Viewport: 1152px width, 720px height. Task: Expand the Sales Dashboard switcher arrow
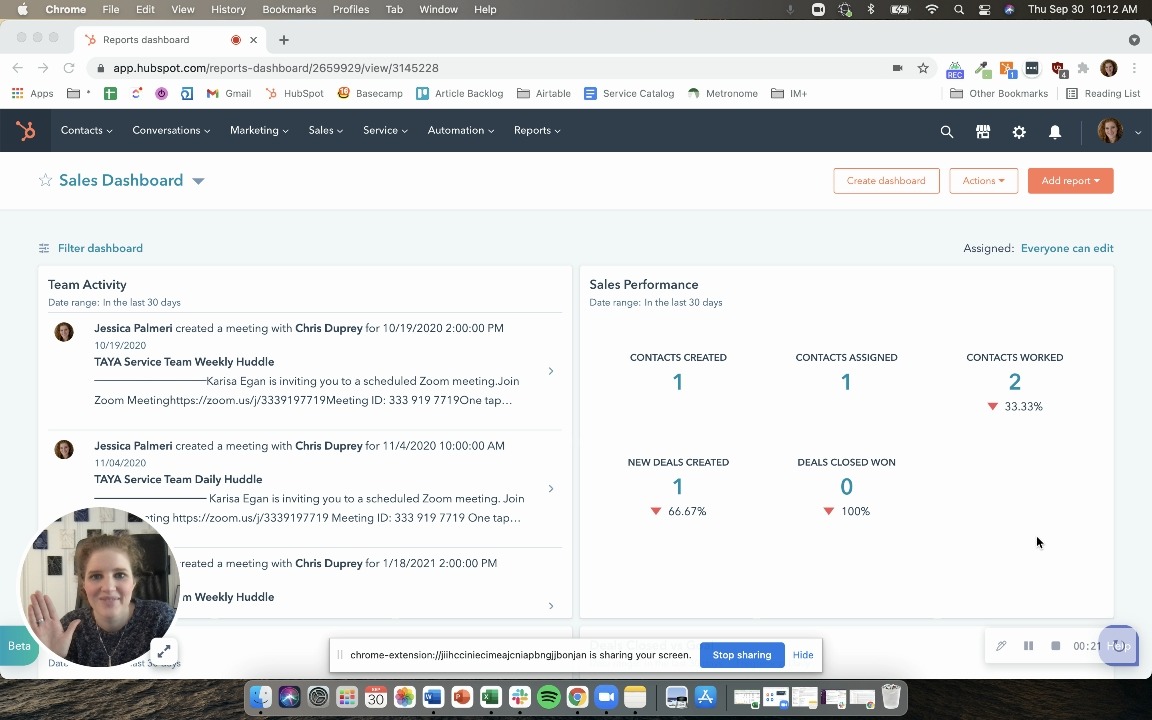click(x=198, y=181)
